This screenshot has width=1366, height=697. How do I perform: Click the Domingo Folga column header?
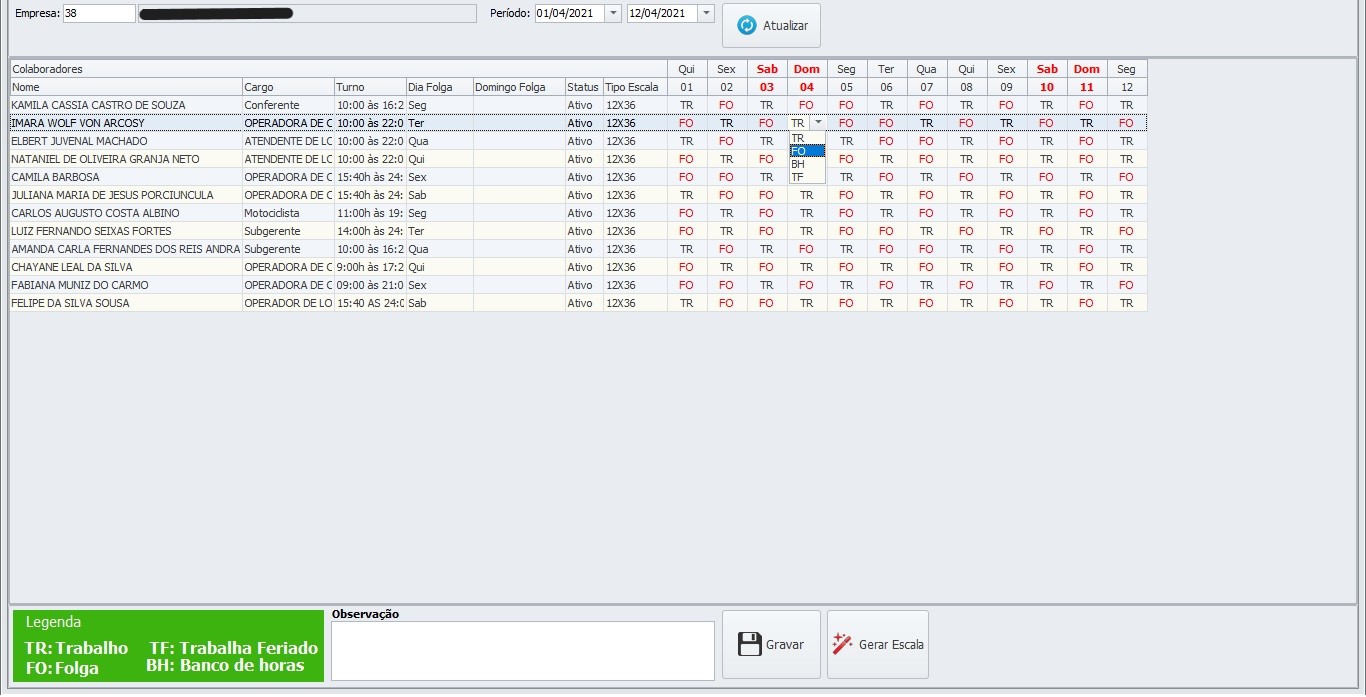point(518,87)
